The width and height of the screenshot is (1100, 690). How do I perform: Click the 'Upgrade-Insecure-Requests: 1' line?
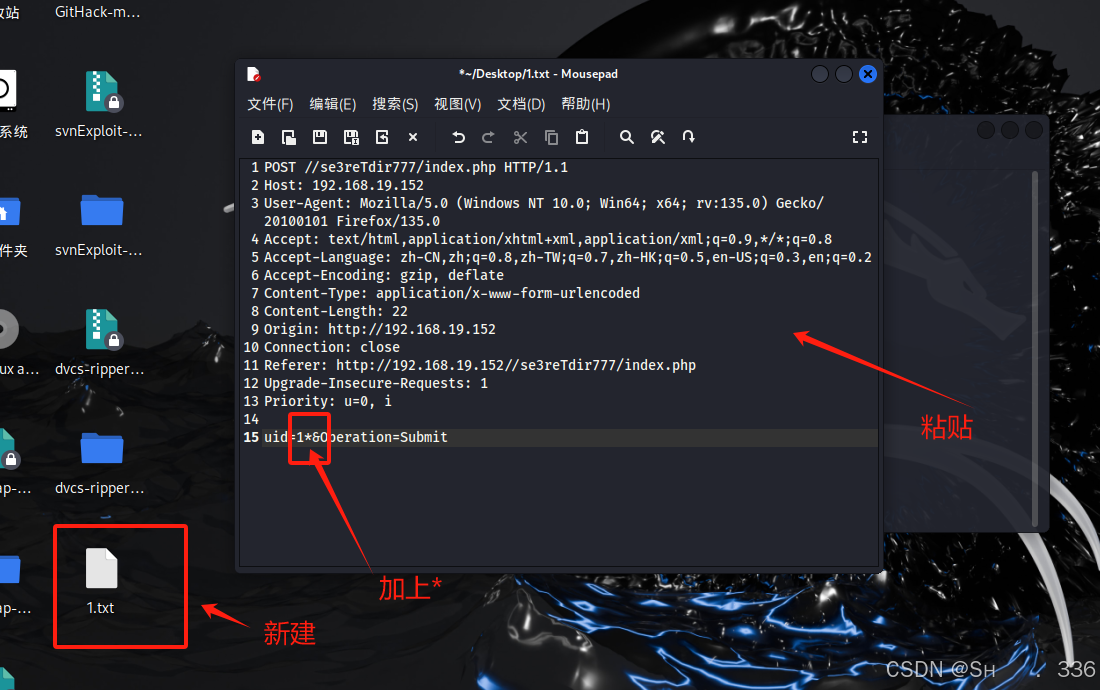coord(375,384)
